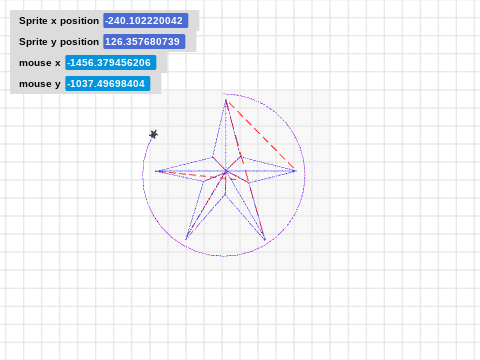Click the turtle sprite on the stage
Image resolution: width=480 pixels, height=360 pixels.
pos(154,134)
